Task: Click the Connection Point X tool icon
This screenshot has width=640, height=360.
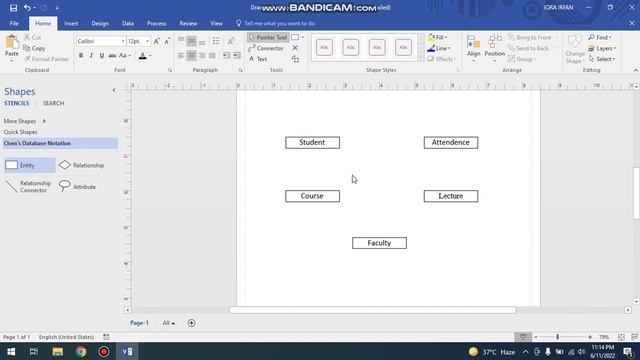Action: pos(295,48)
